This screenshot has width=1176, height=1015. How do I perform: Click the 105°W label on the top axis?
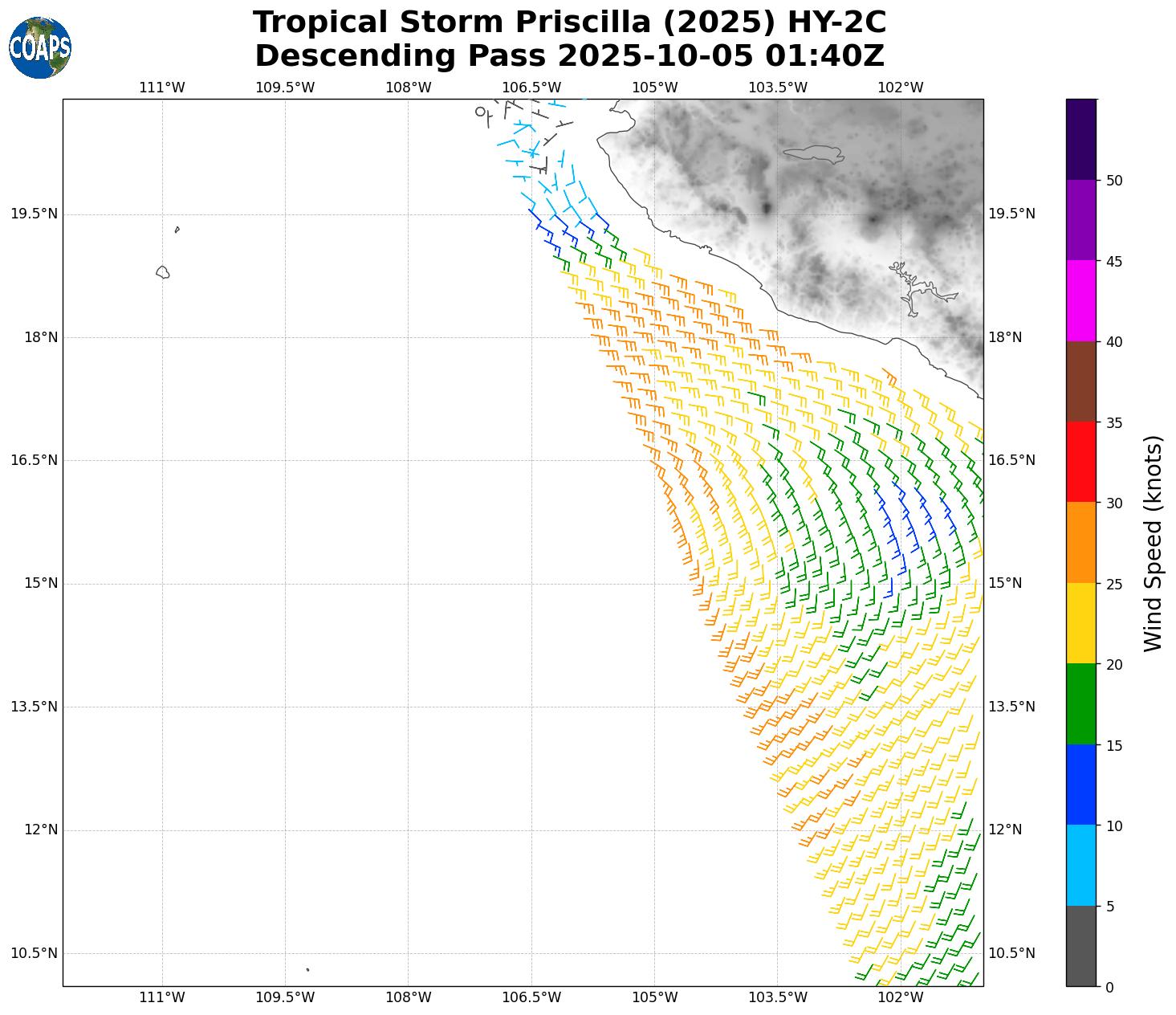(655, 88)
